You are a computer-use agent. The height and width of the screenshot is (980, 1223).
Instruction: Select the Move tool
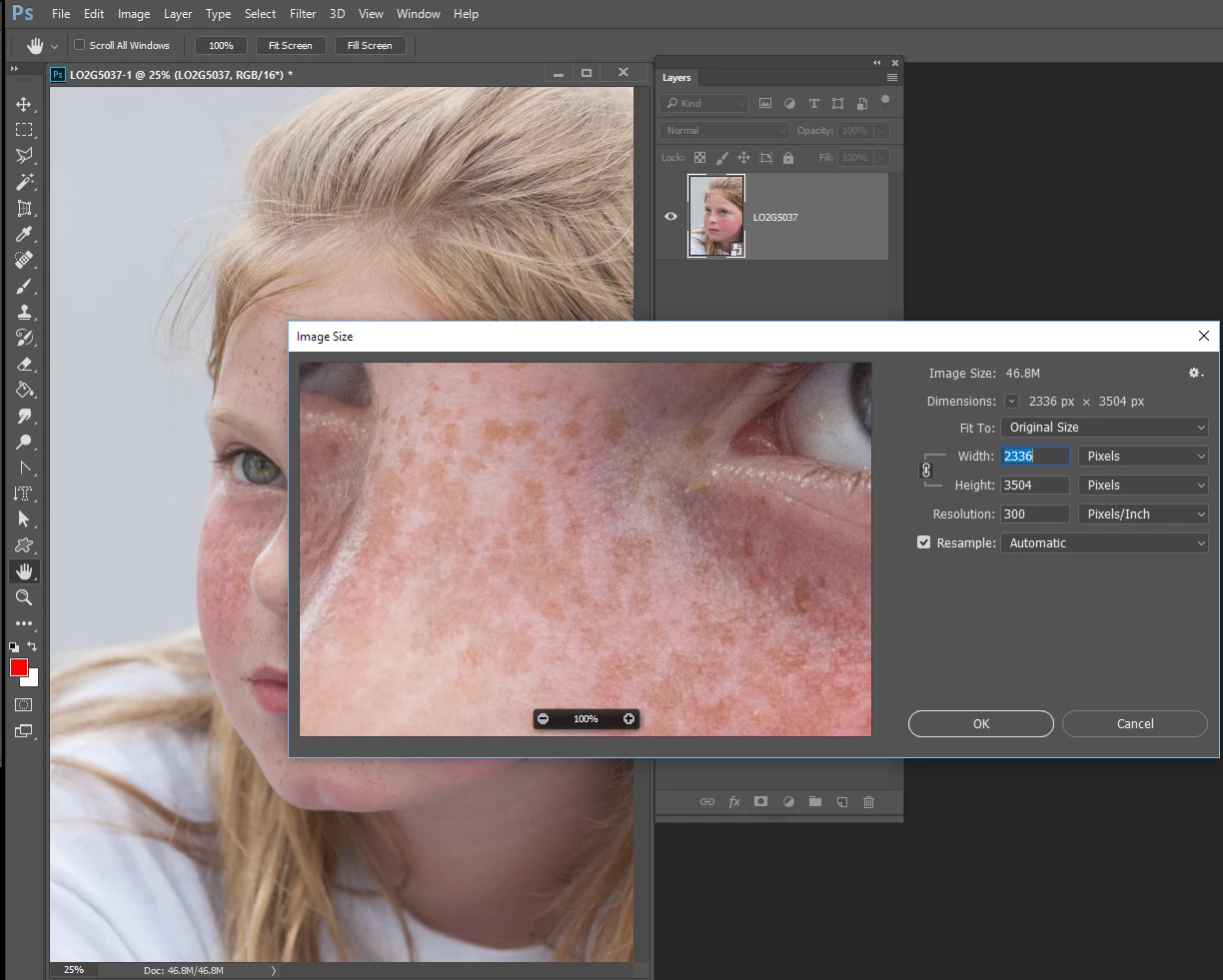pyautogui.click(x=24, y=105)
